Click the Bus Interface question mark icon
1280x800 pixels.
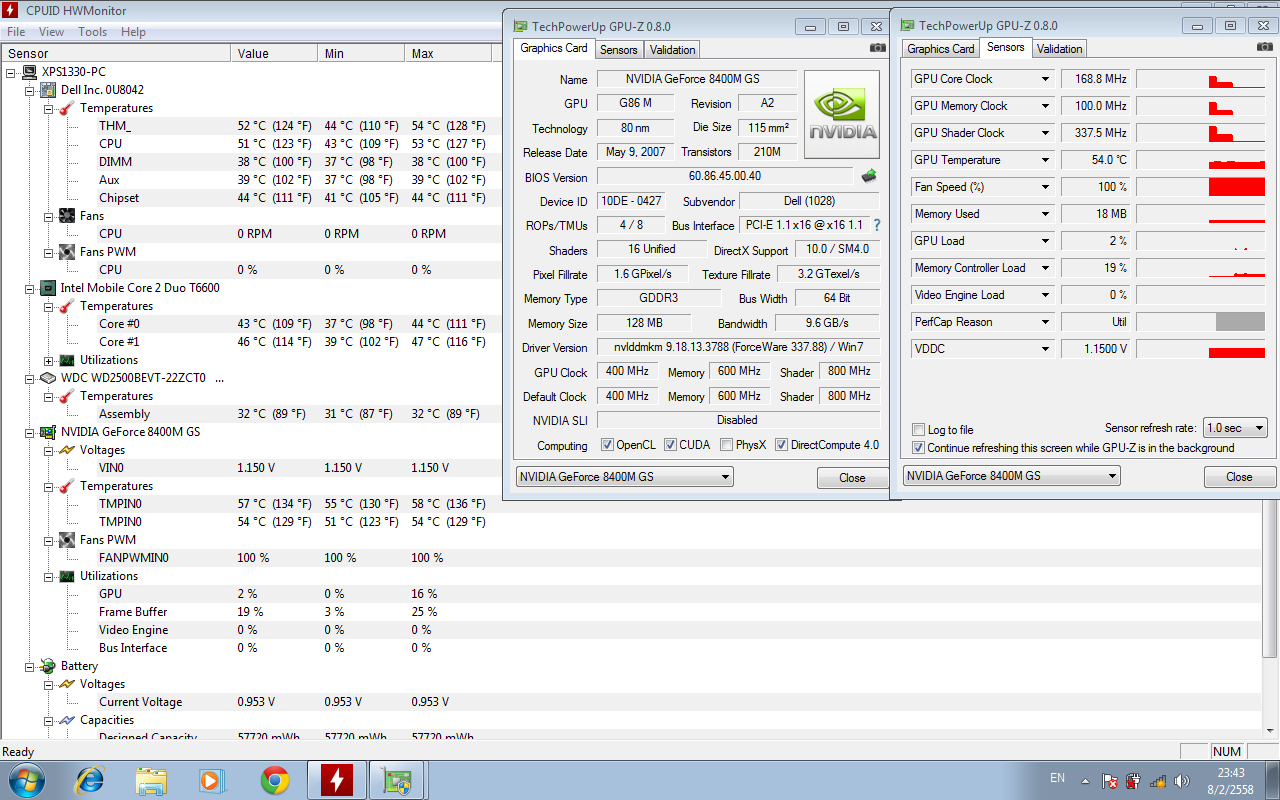tap(877, 226)
